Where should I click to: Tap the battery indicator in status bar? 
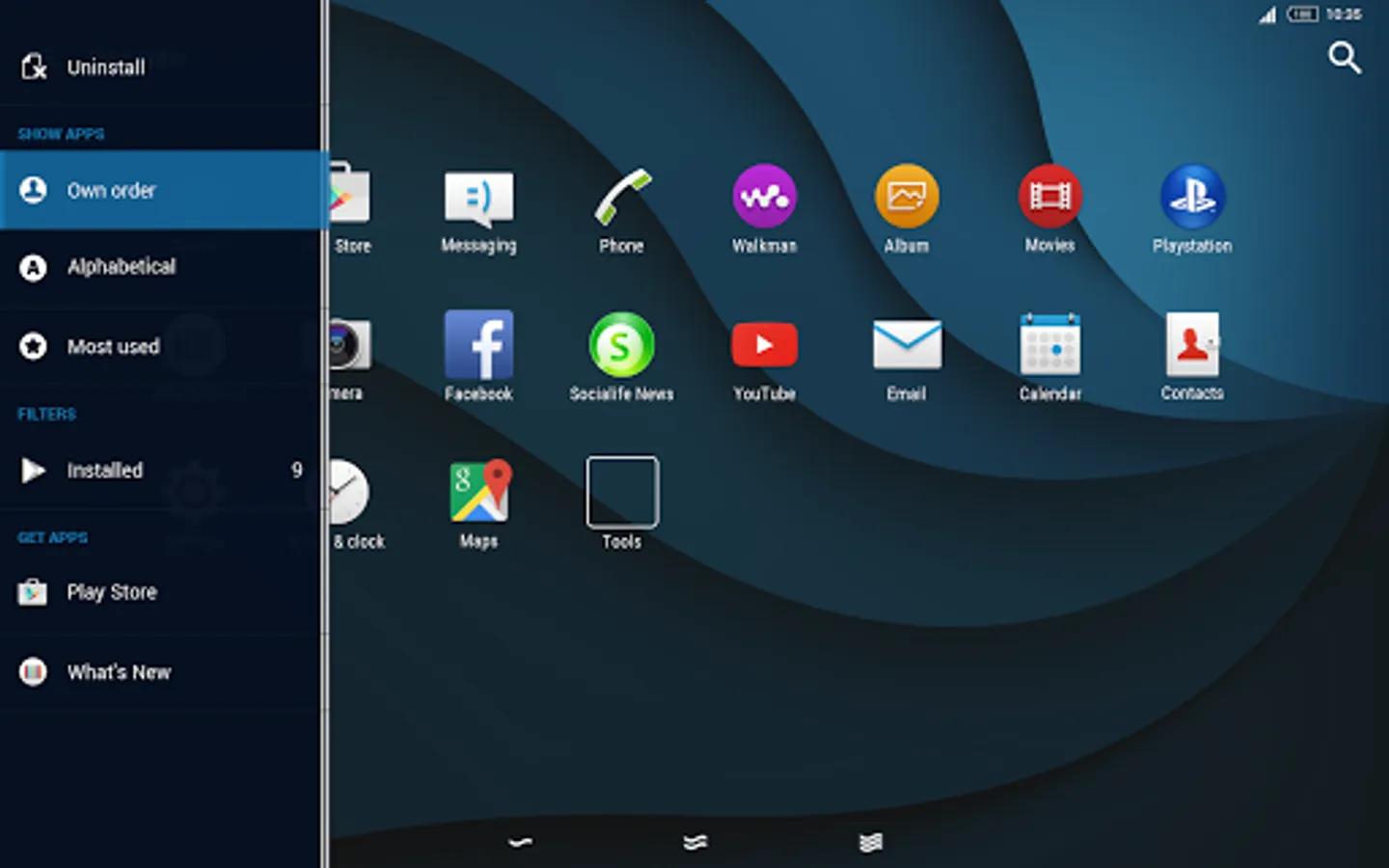tap(1302, 14)
